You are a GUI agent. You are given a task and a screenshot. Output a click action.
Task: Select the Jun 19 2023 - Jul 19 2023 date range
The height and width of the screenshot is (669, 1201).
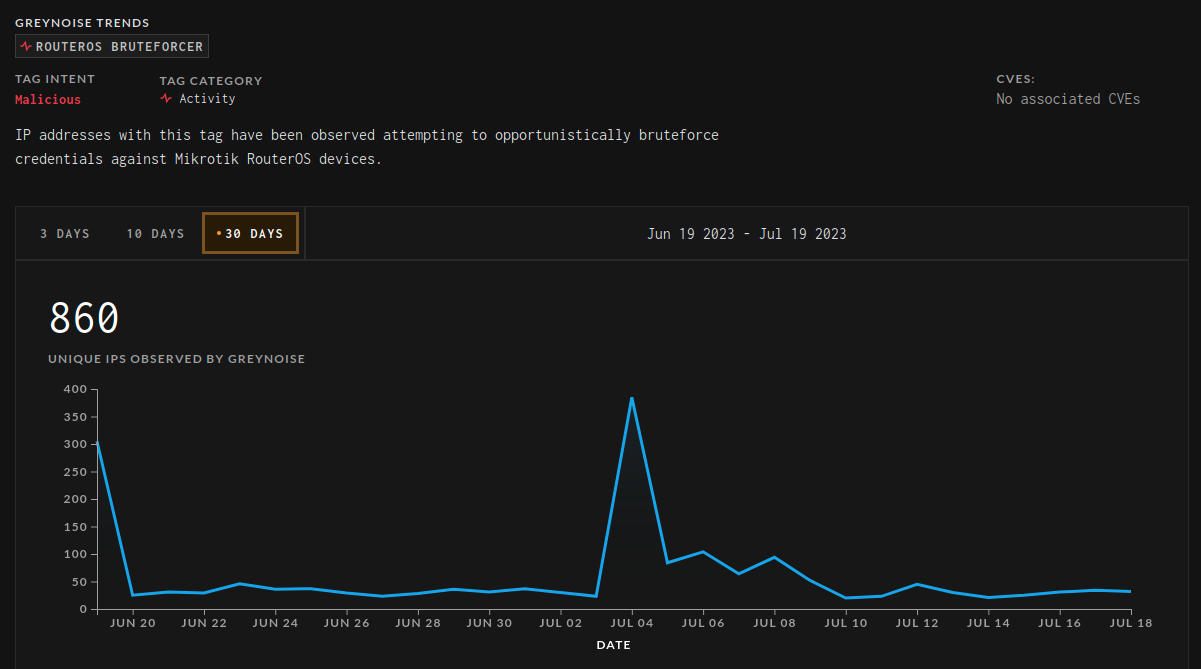(x=746, y=234)
